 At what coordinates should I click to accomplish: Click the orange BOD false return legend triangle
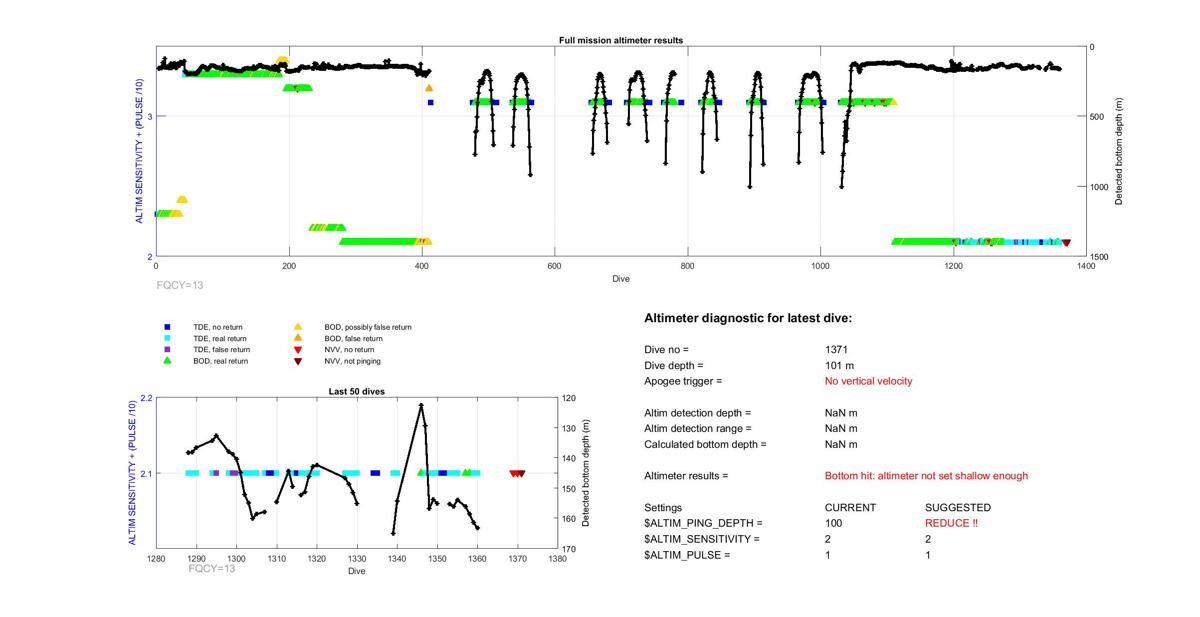297,338
